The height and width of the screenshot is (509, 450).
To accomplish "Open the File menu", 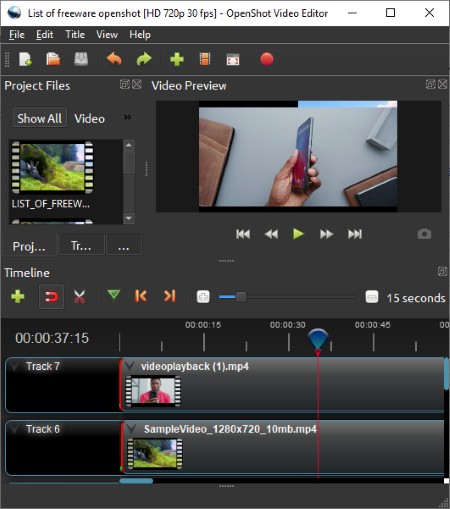I will pos(17,35).
